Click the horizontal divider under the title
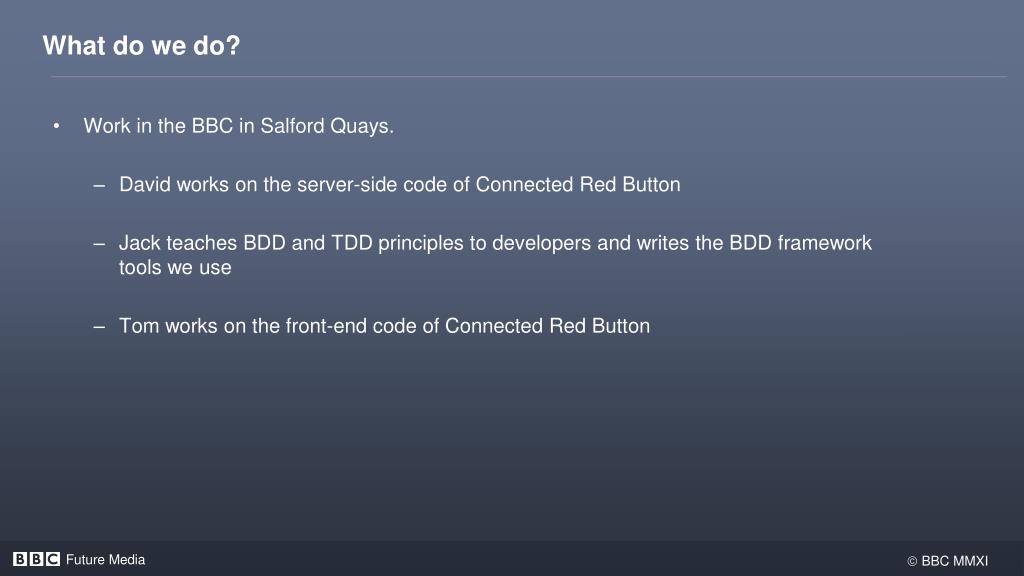 pyautogui.click(x=528, y=77)
